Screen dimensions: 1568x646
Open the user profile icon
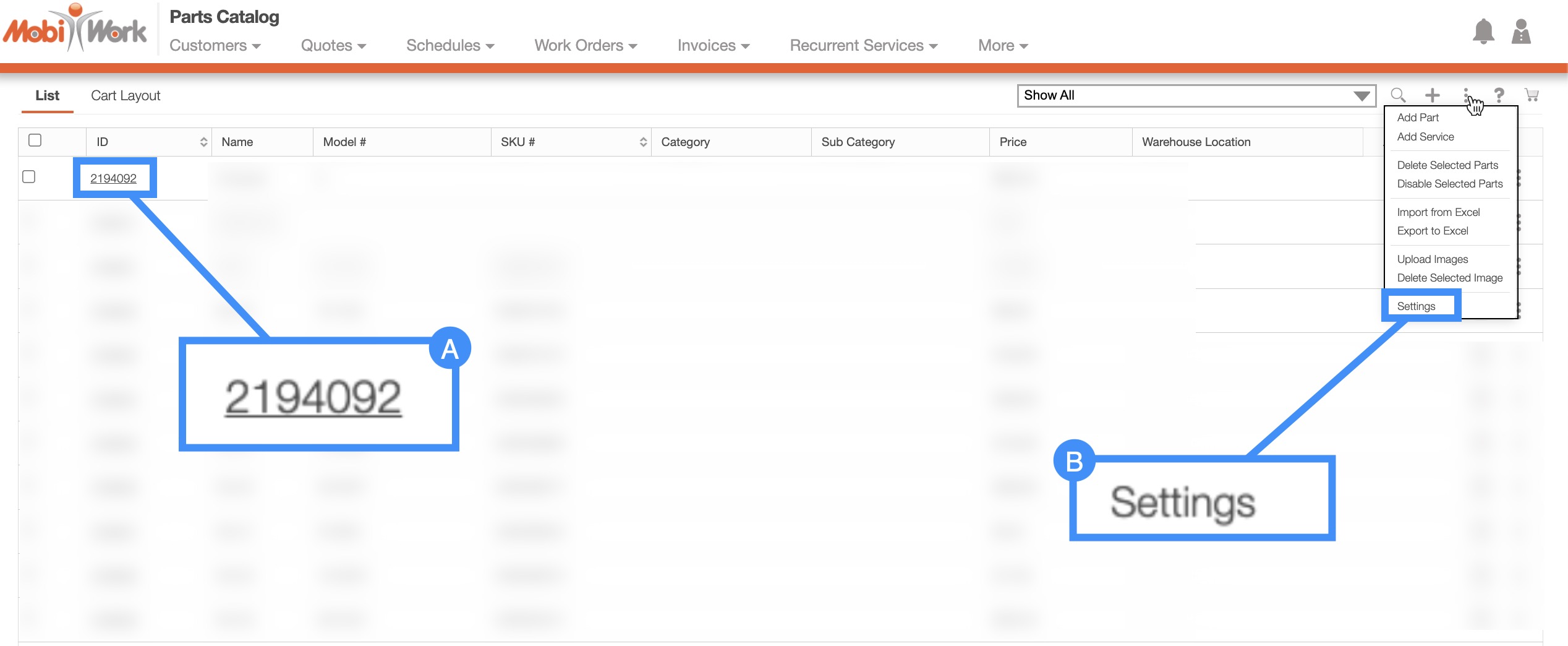tap(1520, 32)
